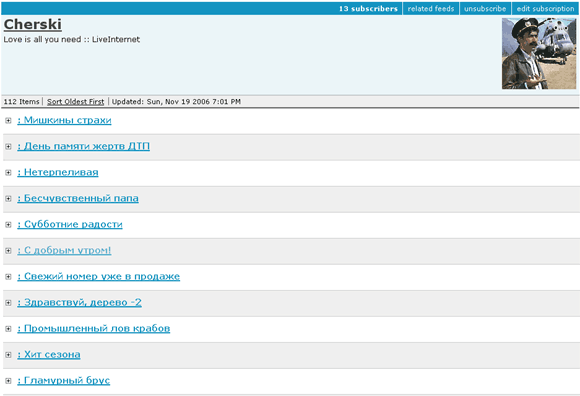Click plus icon beside Промышленный лов крабов
Image resolution: width=580 pixels, height=396 pixels.
click(x=8, y=329)
